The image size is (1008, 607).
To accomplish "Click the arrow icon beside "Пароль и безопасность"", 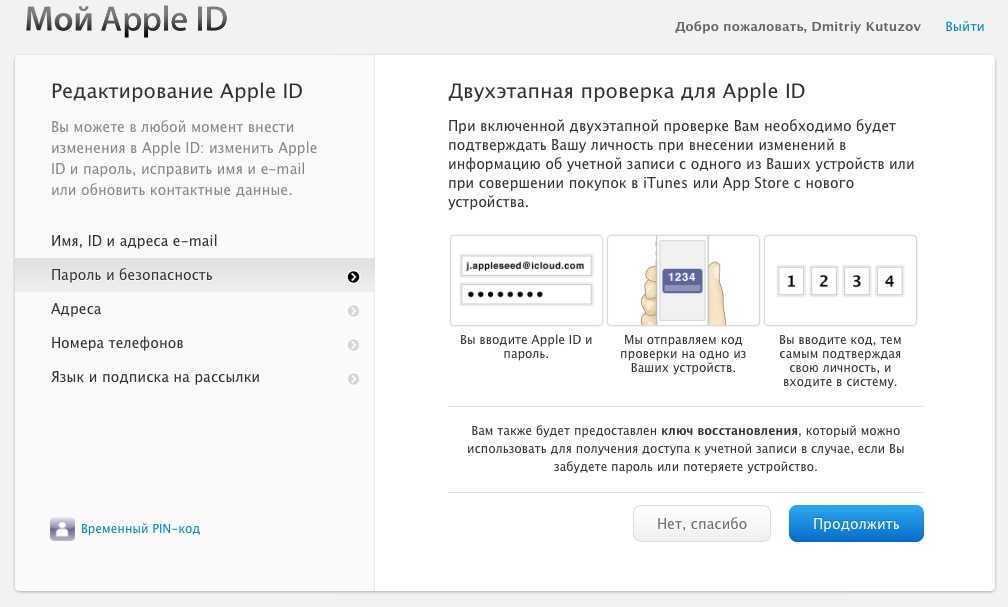I will click(353, 277).
